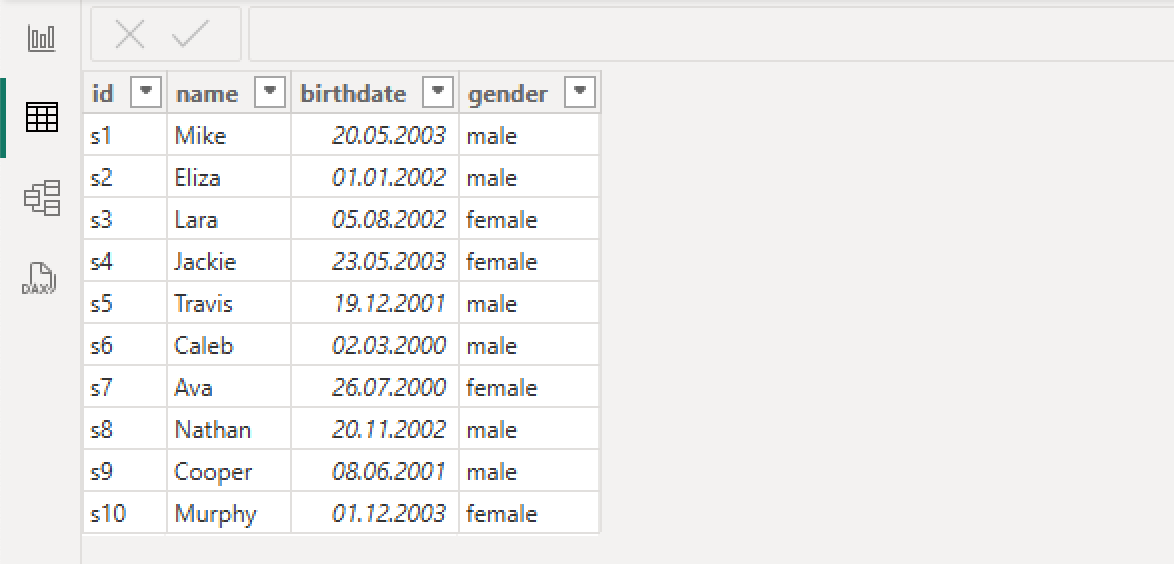Select the Caleb name cell
The height and width of the screenshot is (564, 1174).
[229, 345]
